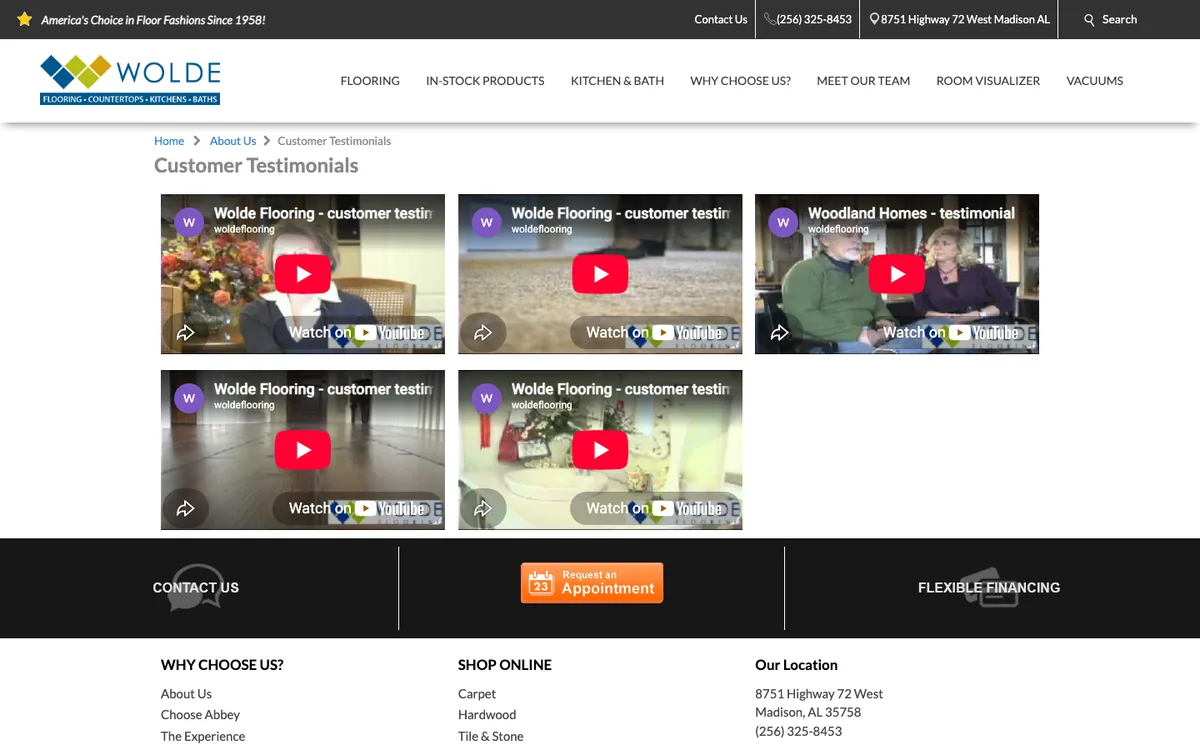Click the Search text in top bar
Viewport: 1200px width, 750px height.
pos(1119,19)
